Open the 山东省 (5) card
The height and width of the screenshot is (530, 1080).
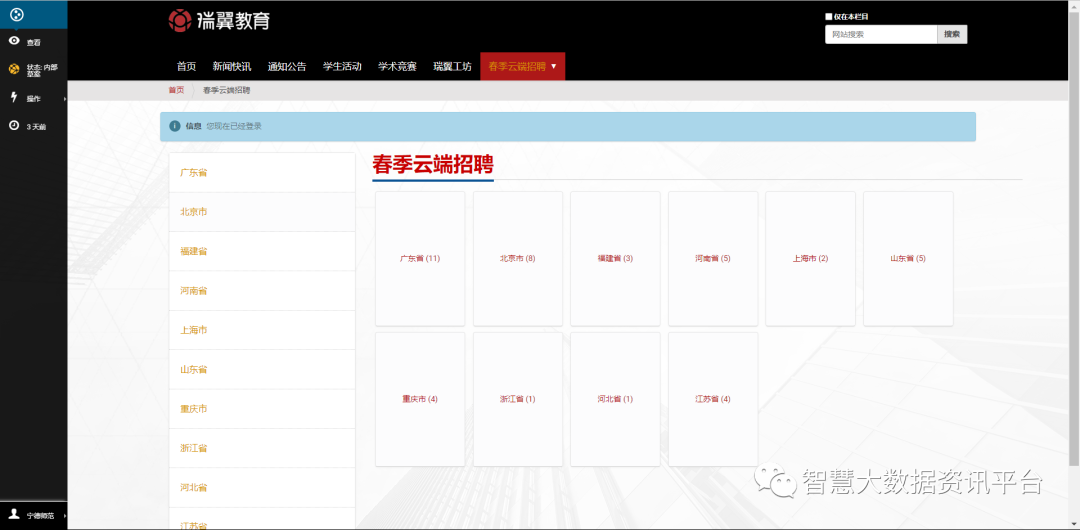[x=908, y=258]
